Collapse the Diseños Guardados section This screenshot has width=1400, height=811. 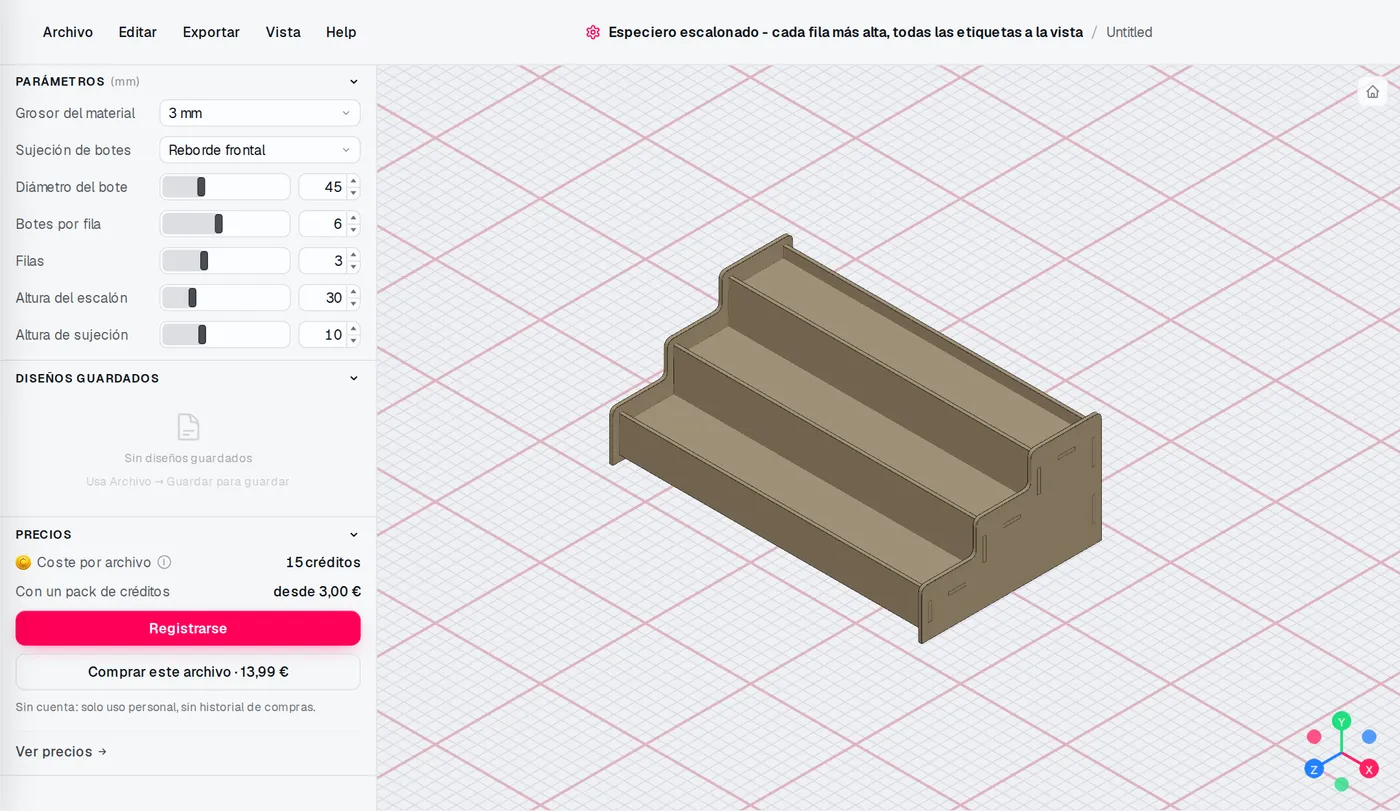(353, 379)
